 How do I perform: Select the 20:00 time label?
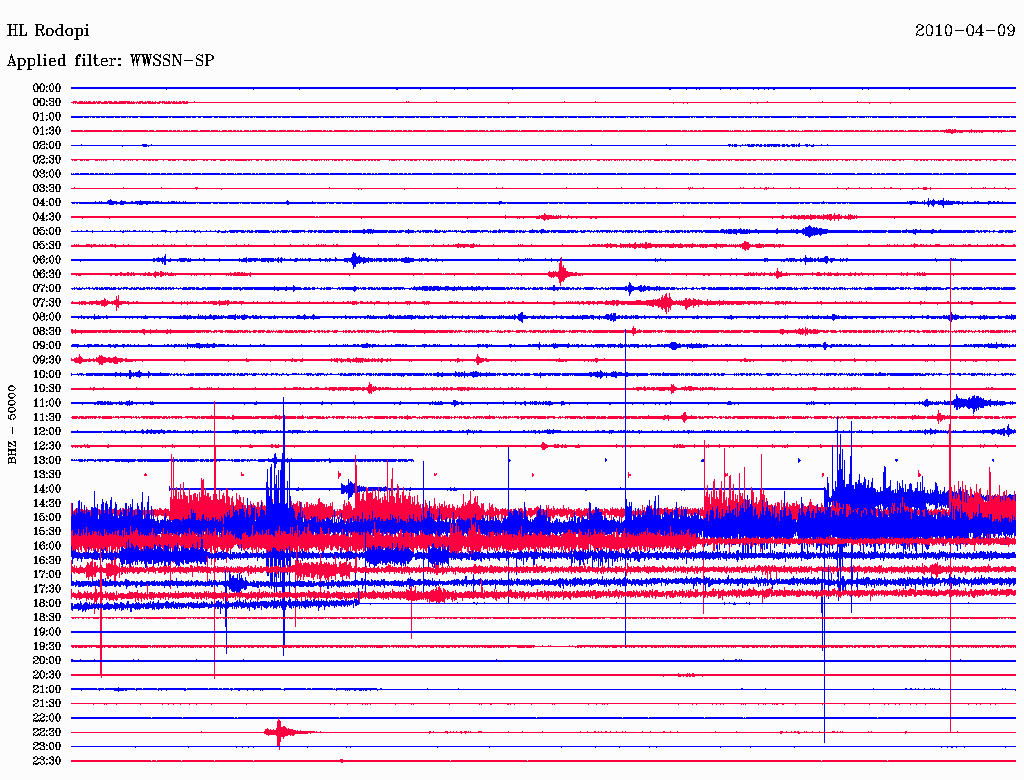(x=47, y=661)
